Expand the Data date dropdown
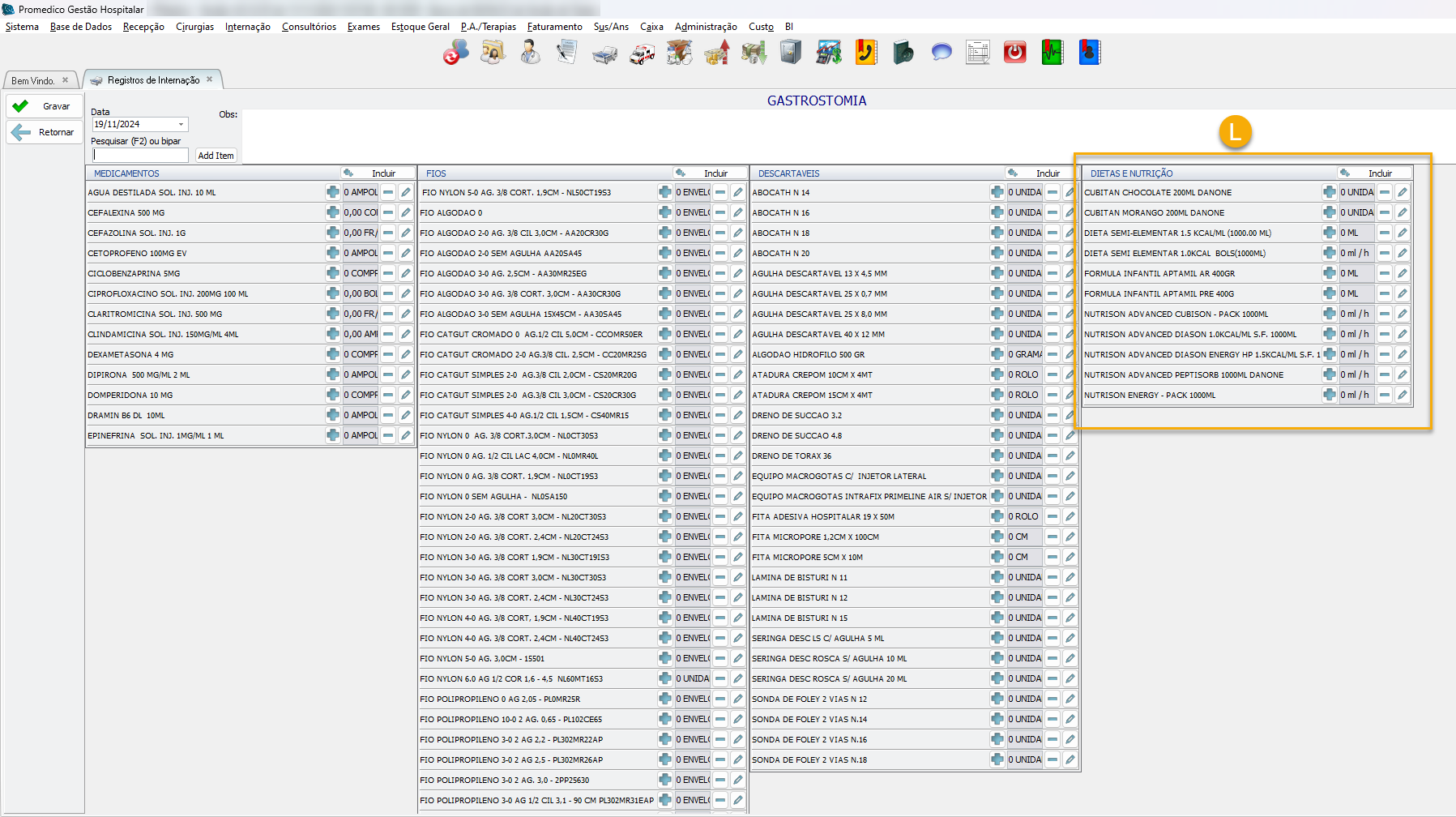Viewport: 1456px width, 817px height. pos(181,124)
